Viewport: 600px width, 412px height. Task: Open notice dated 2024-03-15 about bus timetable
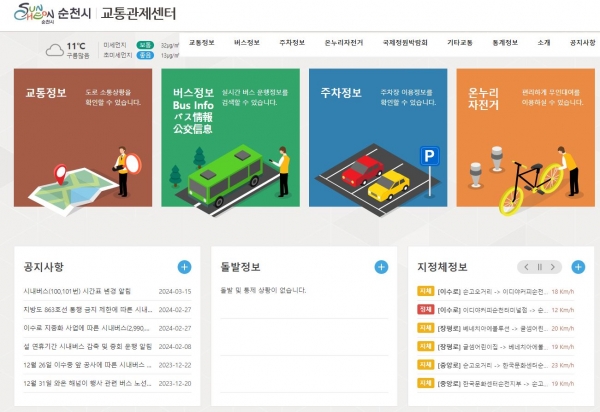(x=107, y=291)
